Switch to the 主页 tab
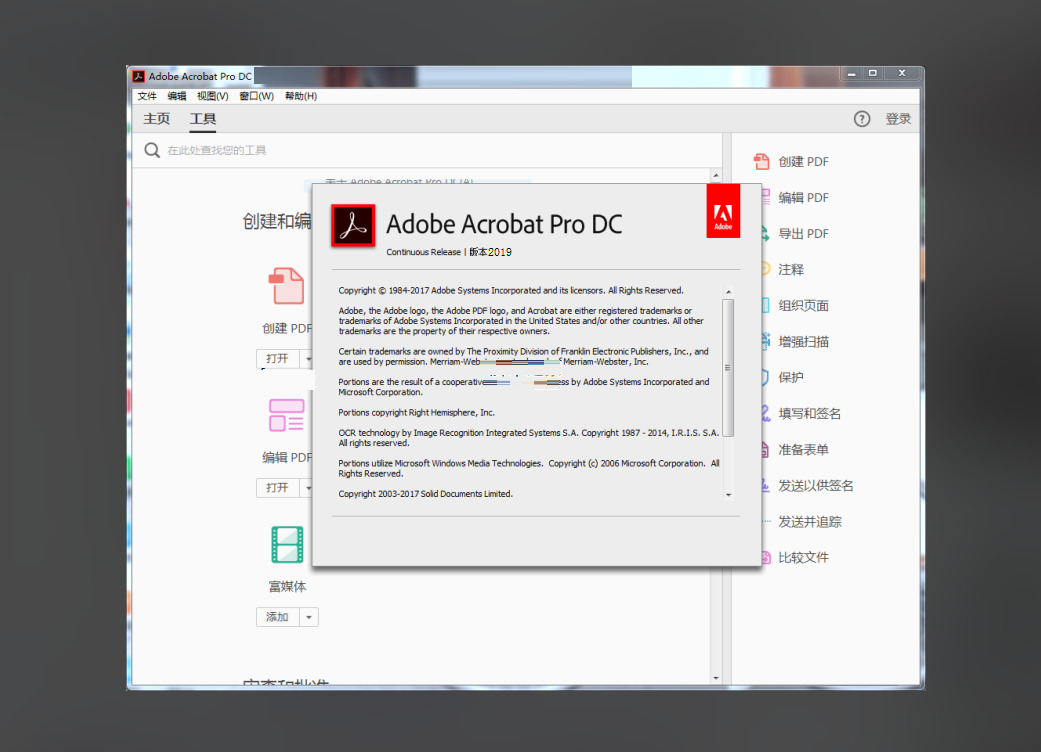Screen dimensions: 1041x752 click(157, 119)
